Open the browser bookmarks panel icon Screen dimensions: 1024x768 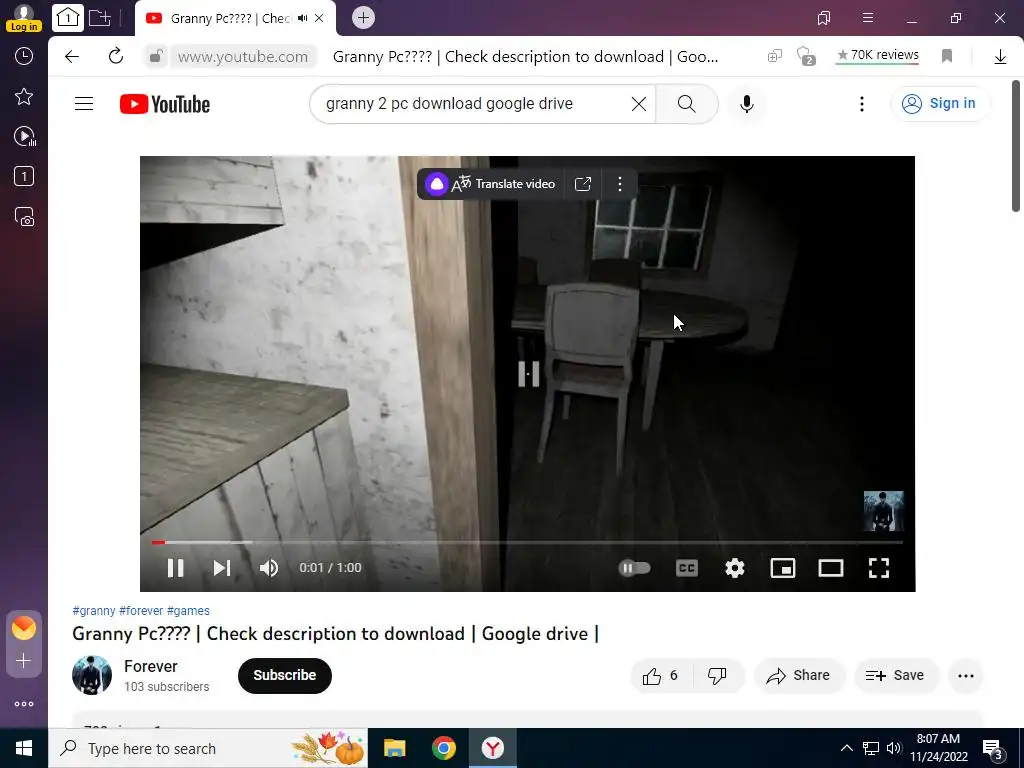(824, 18)
